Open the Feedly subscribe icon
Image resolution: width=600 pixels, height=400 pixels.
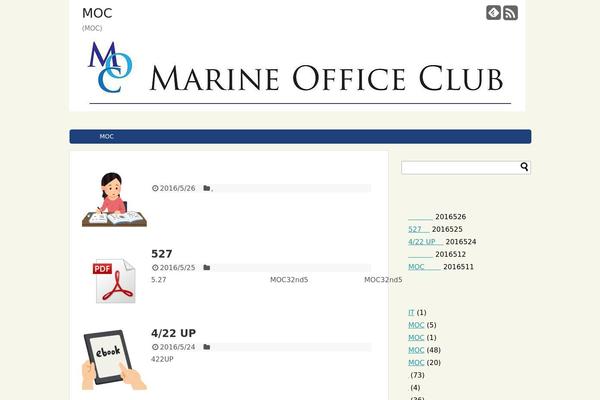493,13
